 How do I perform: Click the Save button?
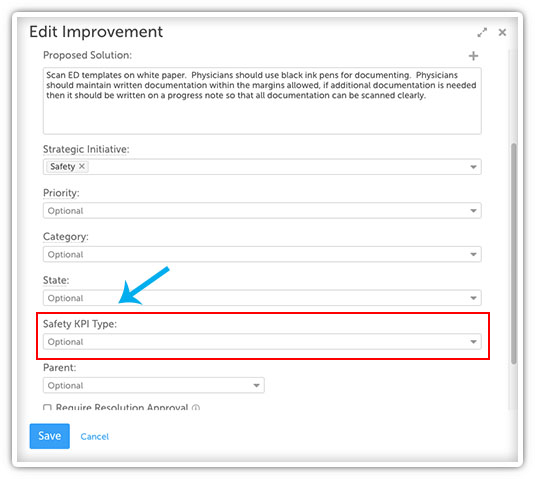(x=50, y=436)
